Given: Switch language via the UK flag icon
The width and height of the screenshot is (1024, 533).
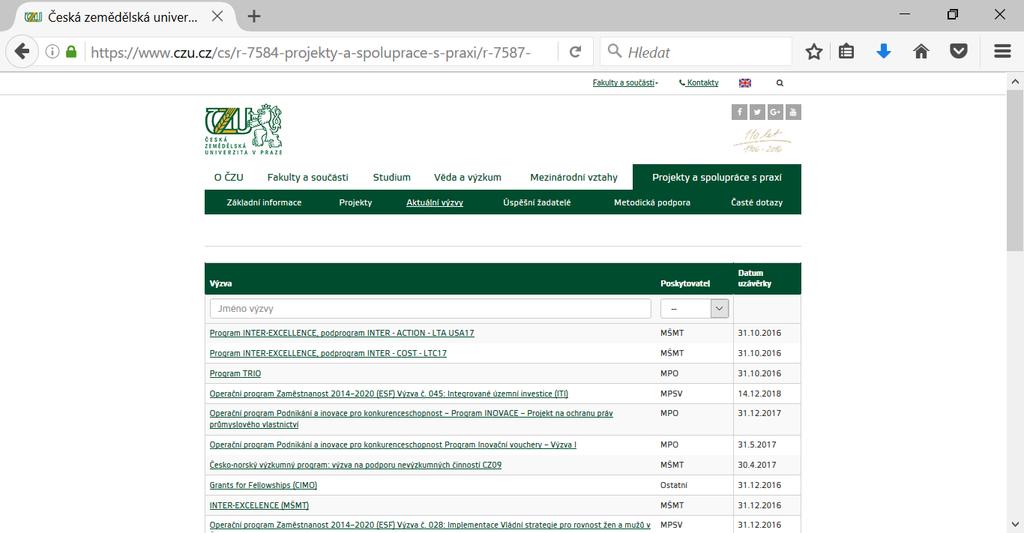Looking at the screenshot, I should [x=744, y=83].
